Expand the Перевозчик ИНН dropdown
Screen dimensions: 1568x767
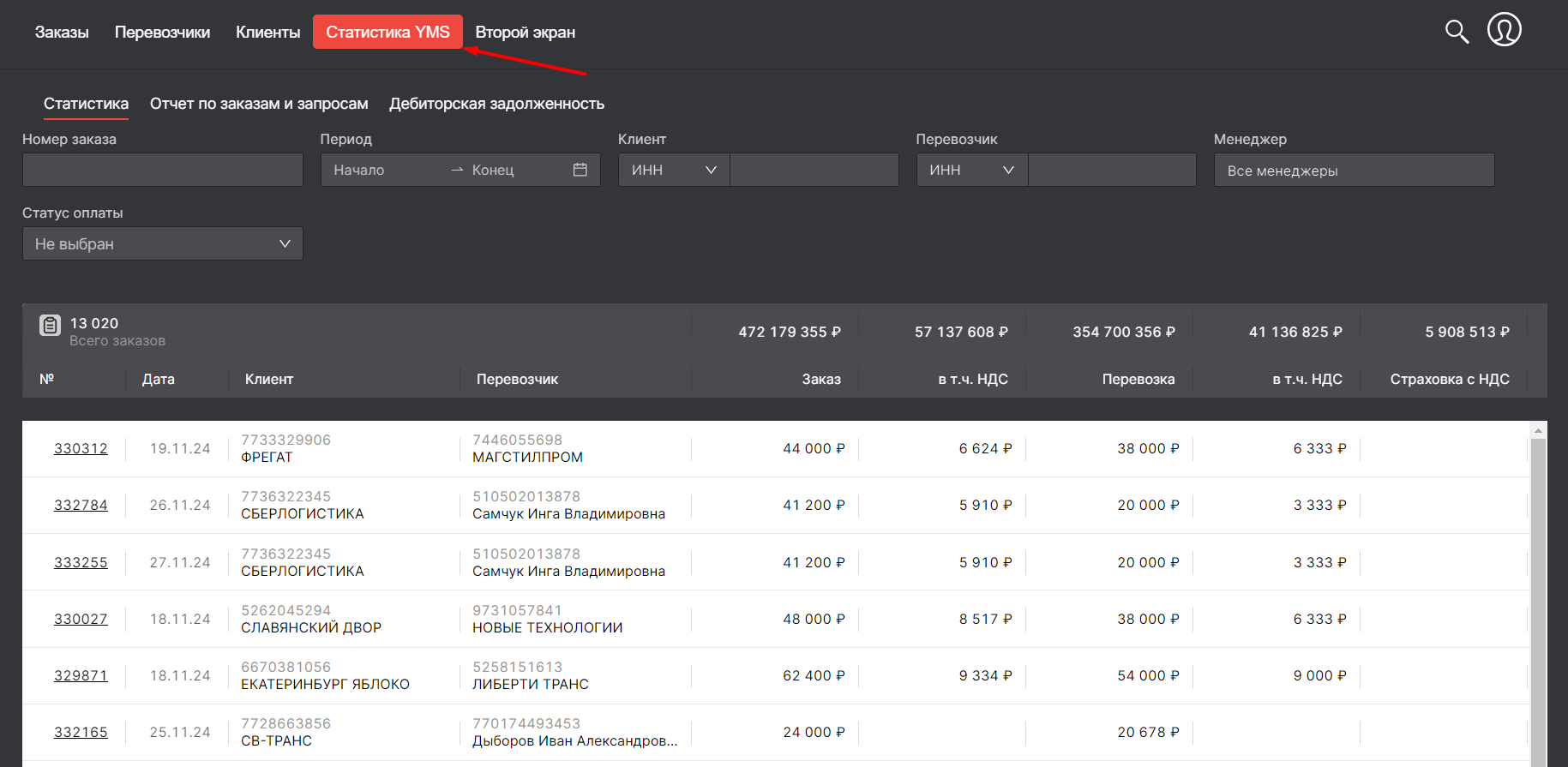tap(972, 170)
